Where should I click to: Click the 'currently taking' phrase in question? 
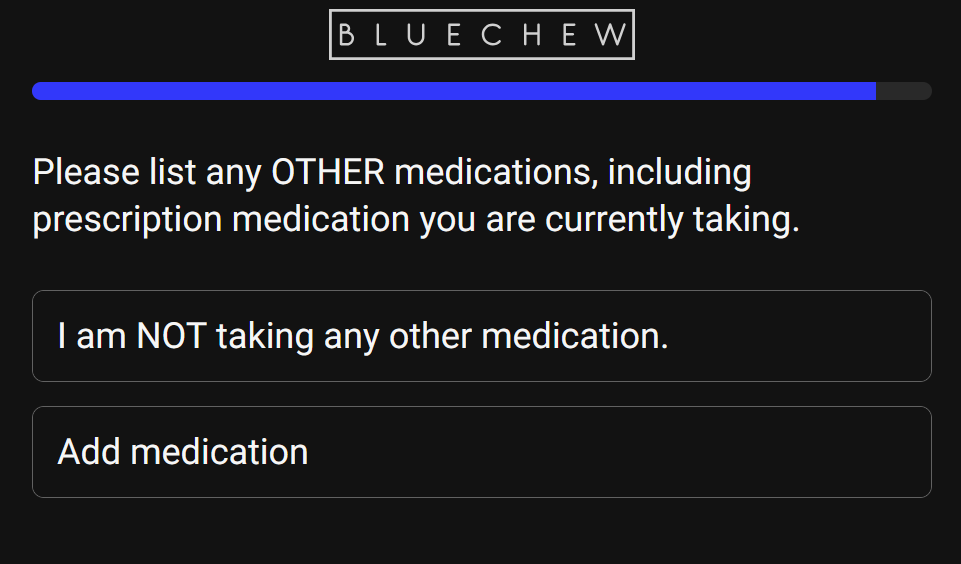pos(672,220)
